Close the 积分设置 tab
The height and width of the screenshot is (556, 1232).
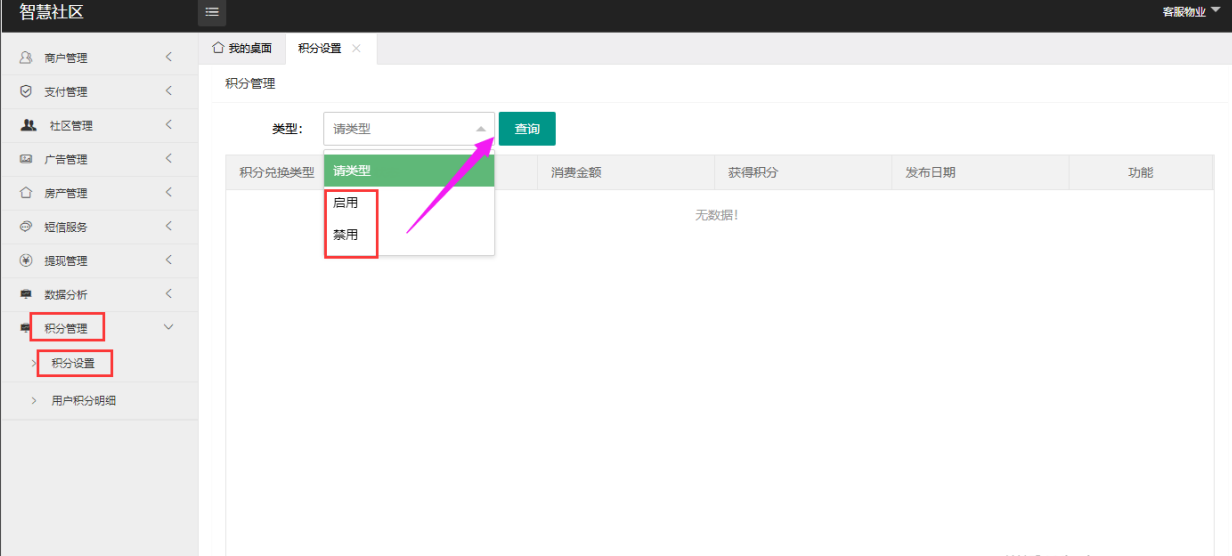[356, 49]
